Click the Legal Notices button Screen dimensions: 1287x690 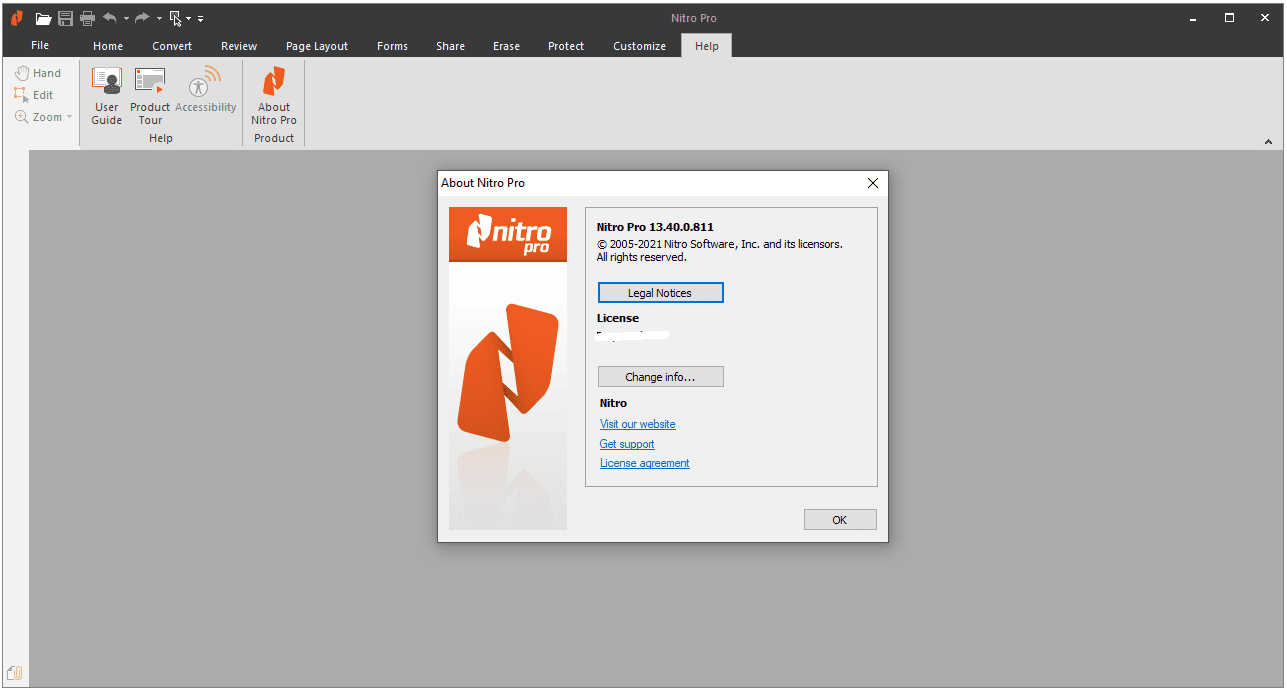(x=660, y=293)
